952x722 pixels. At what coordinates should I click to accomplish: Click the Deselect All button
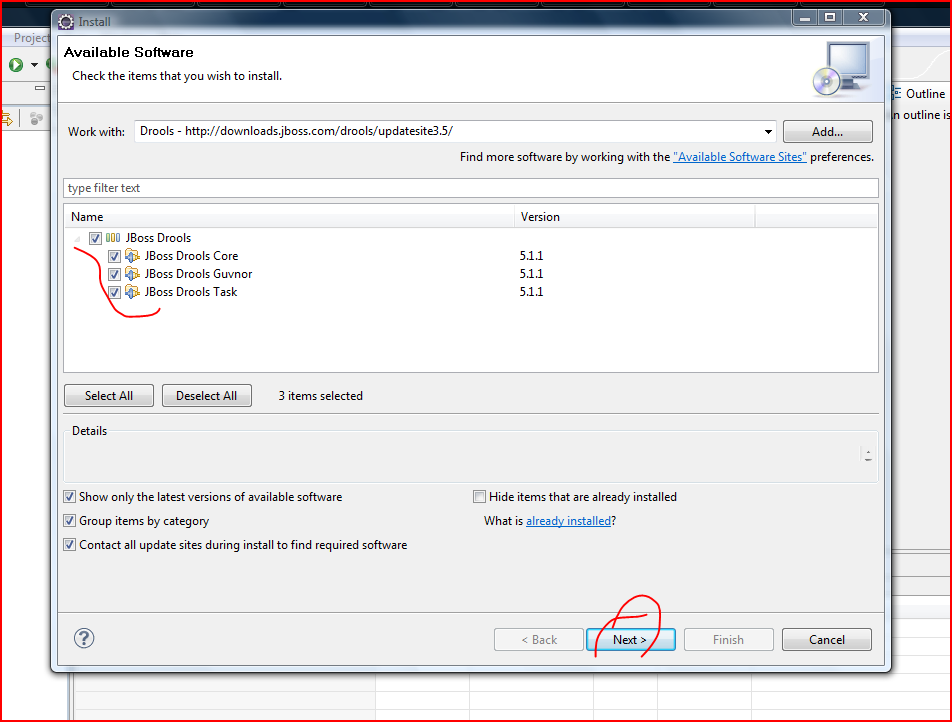[x=206, y=396]
